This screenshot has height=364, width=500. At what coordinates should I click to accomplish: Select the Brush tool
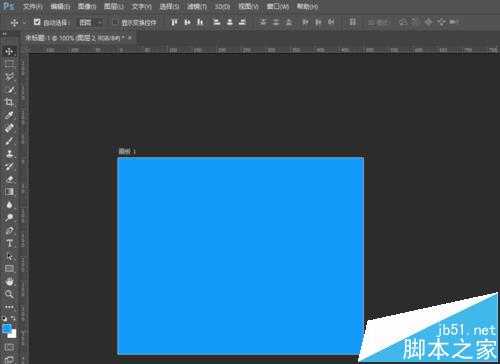[9, 141]
